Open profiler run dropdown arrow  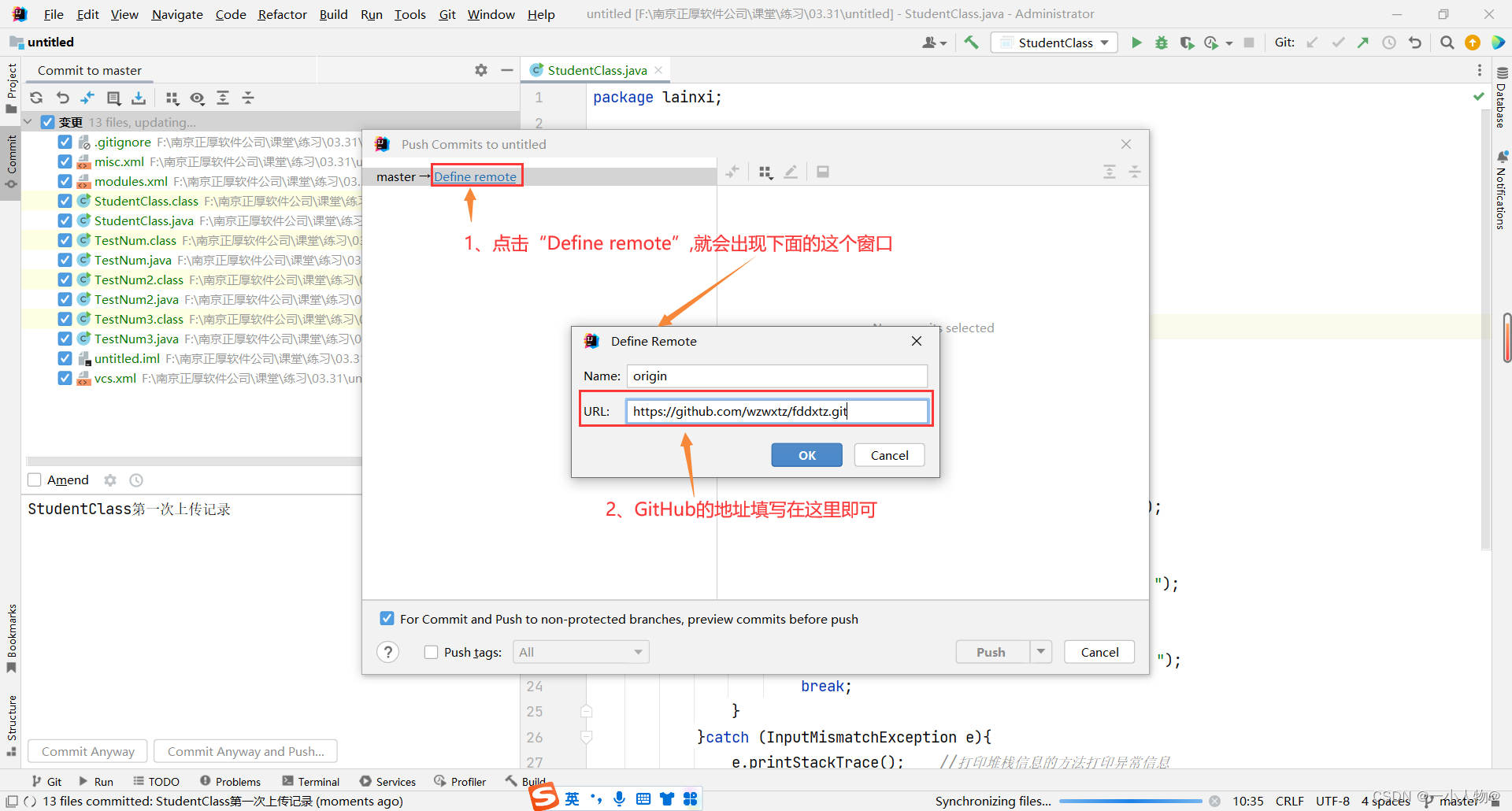tap(1229, 43)
